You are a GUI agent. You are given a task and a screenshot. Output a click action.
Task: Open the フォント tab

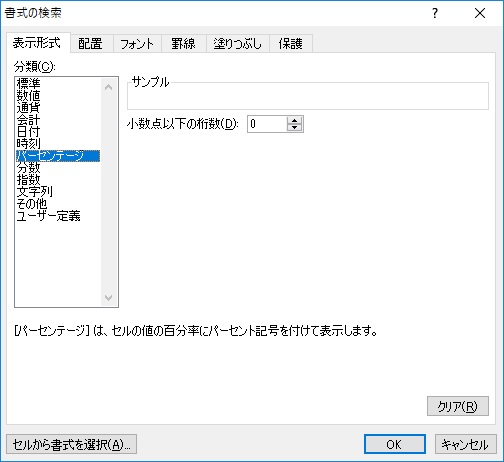pos(137,44)
